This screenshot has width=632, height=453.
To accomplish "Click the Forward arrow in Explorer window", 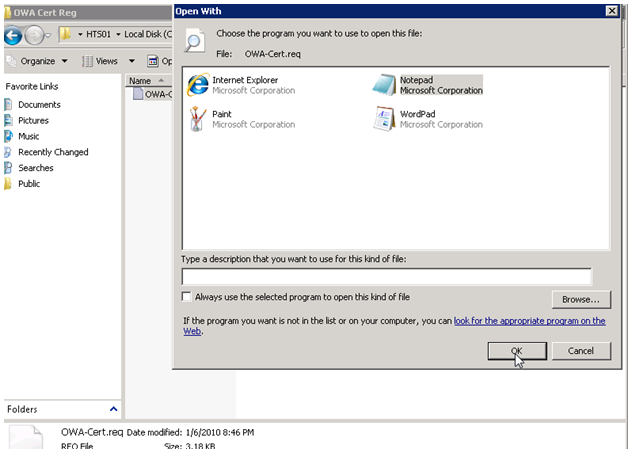I will [x=34, y=35].
